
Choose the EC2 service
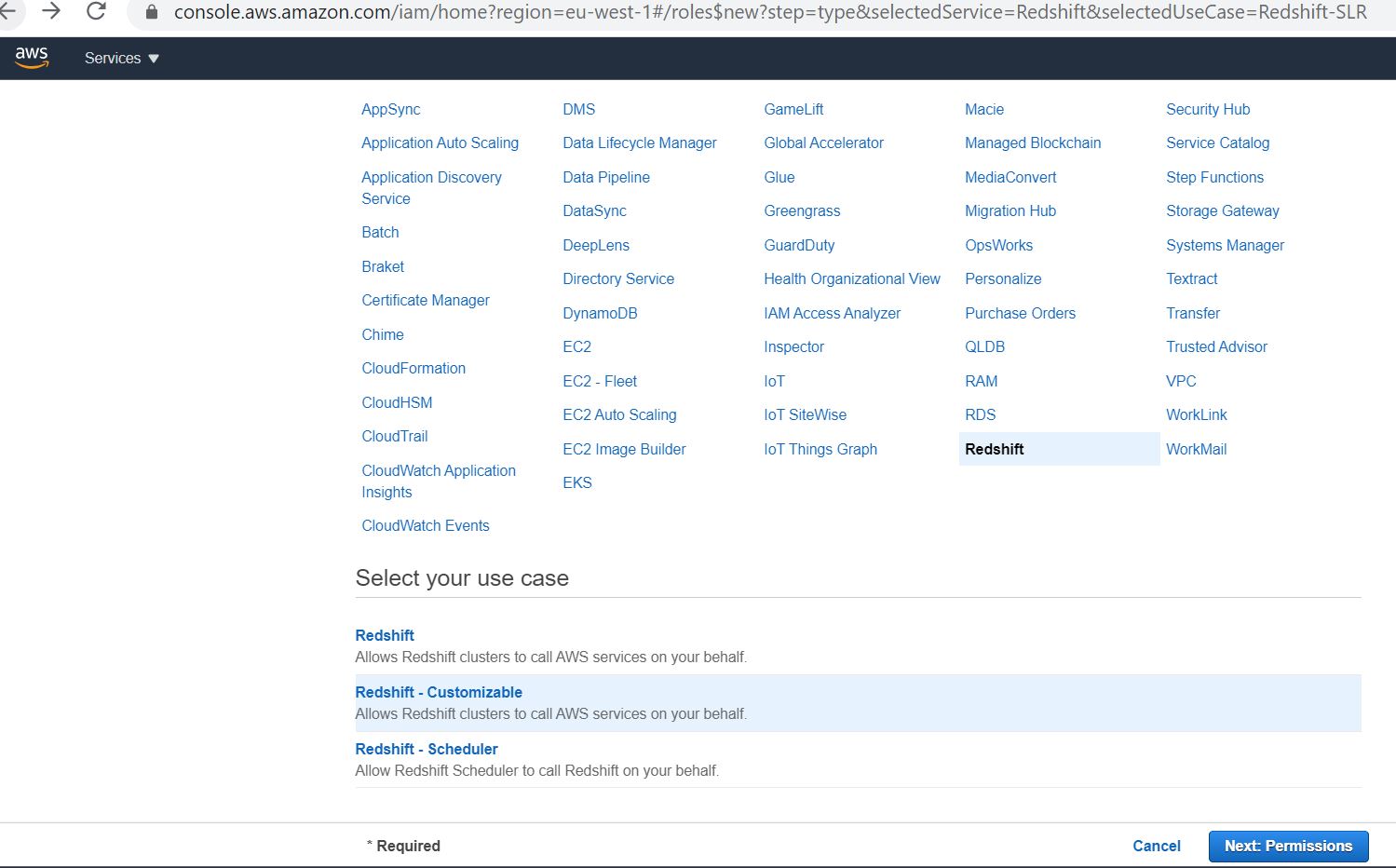click(x=576, y=346)
